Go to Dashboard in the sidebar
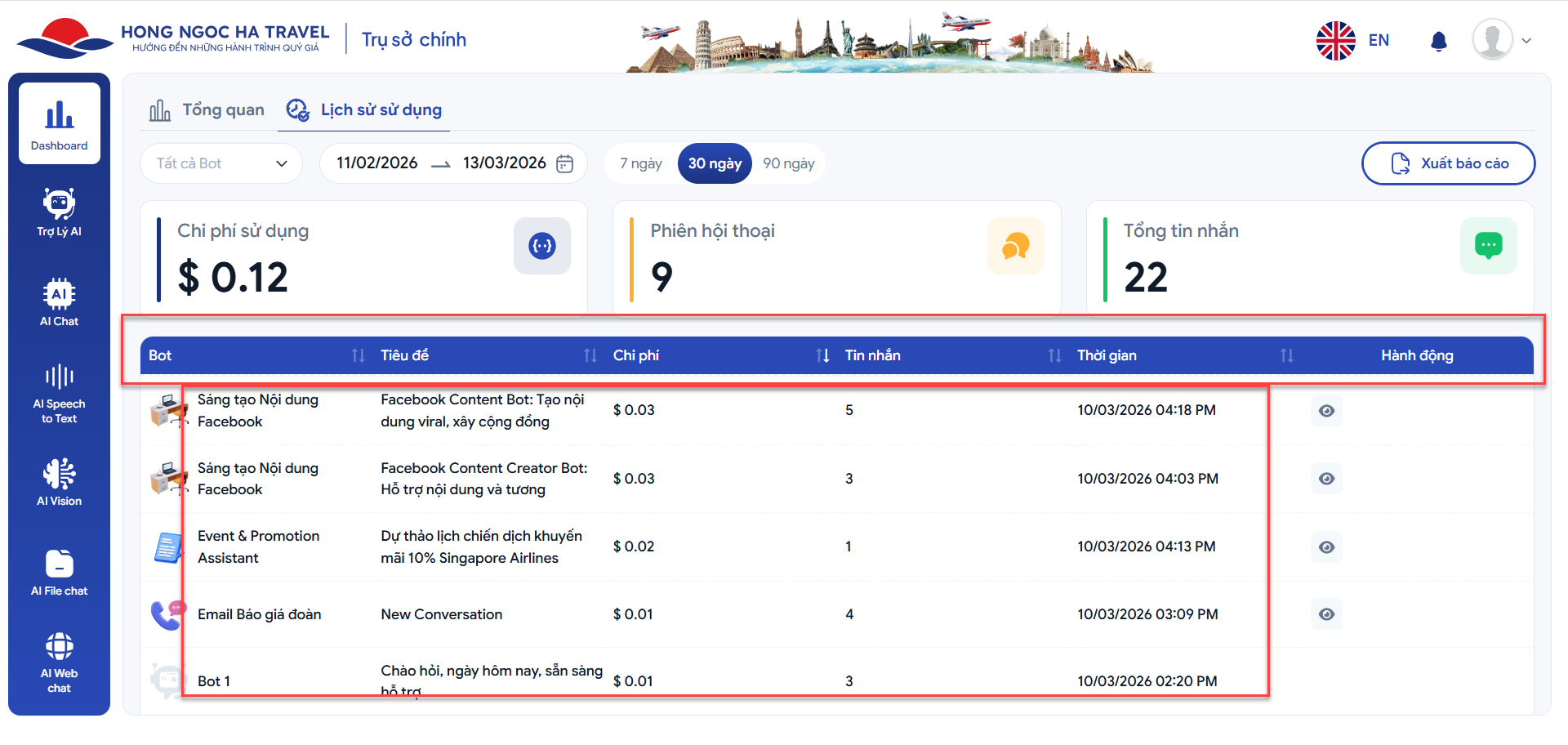Viewport: 1568px width, 745px height. 59,124
